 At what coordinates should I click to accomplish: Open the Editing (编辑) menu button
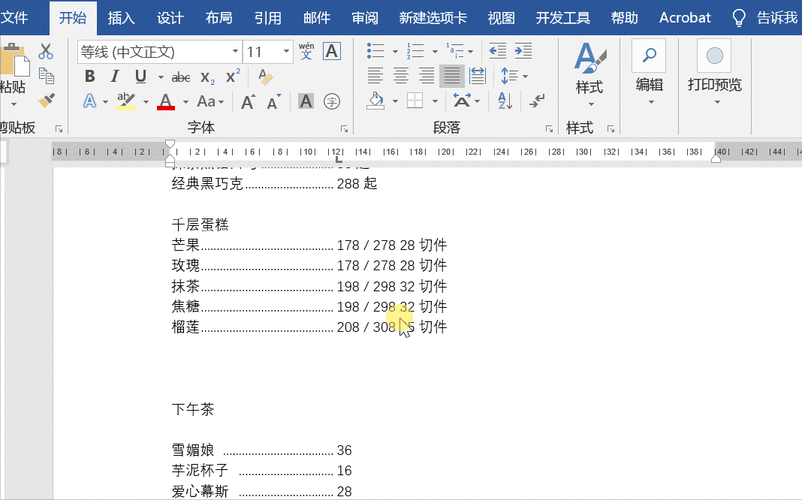649,73
